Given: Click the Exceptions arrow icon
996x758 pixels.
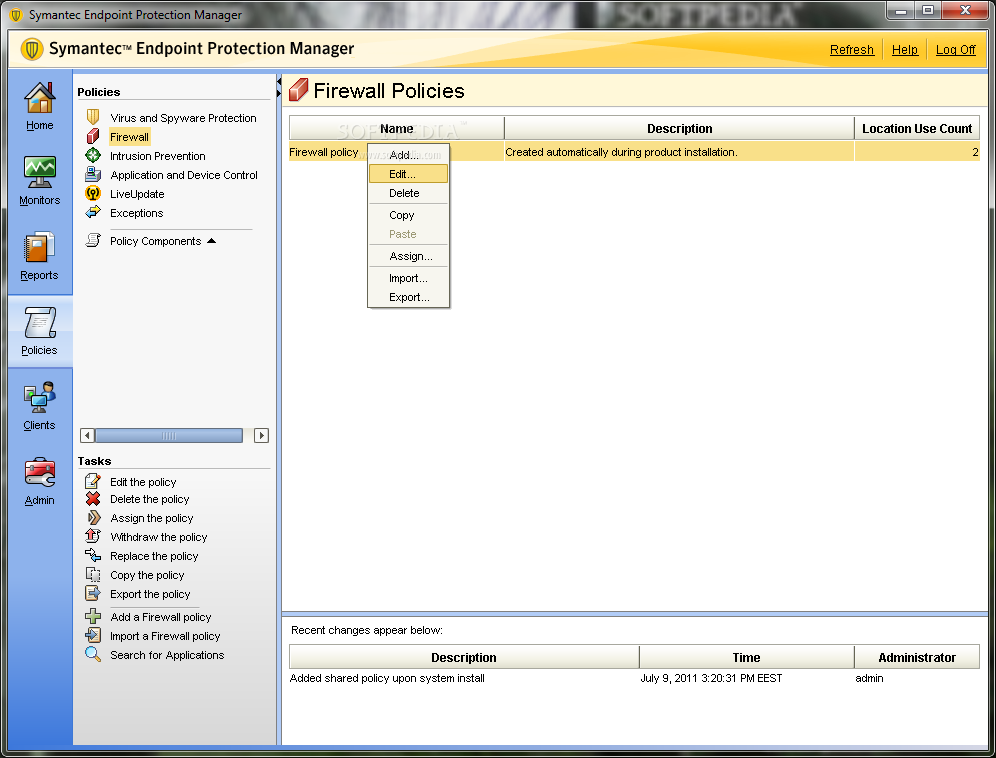Looking at the screenshot, I should pos(93,212).
